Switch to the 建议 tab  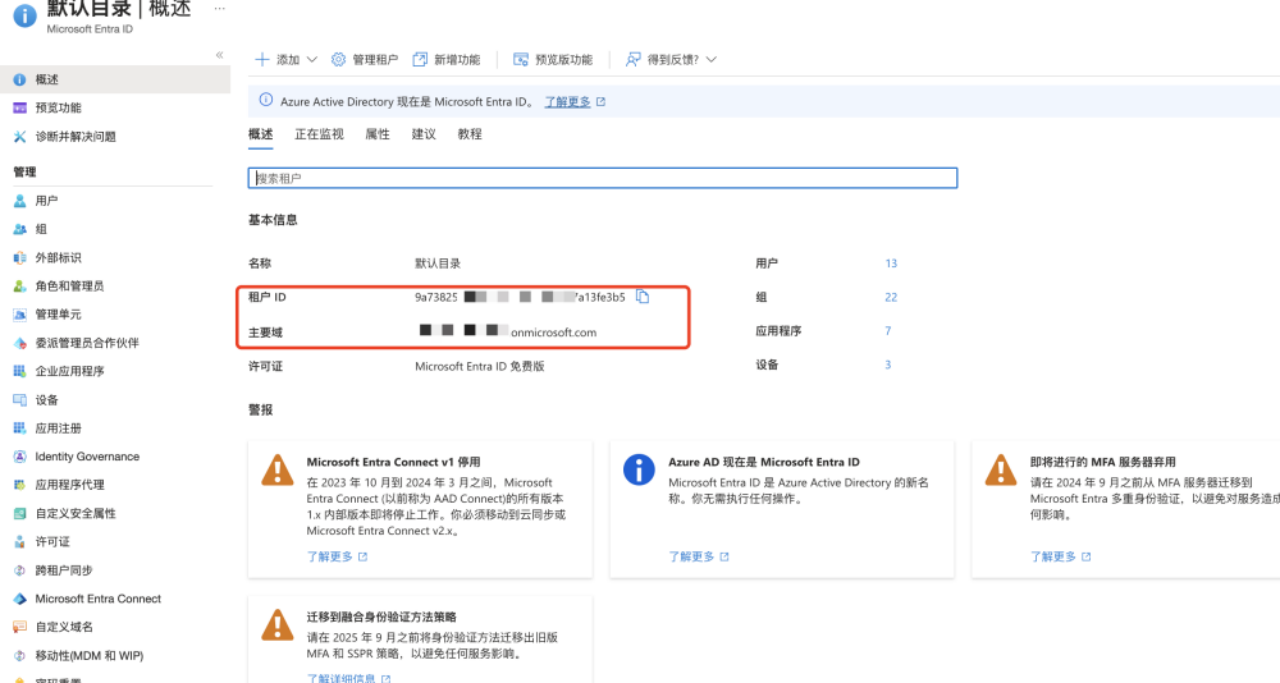pyautogui.click(x=424, y=134)
